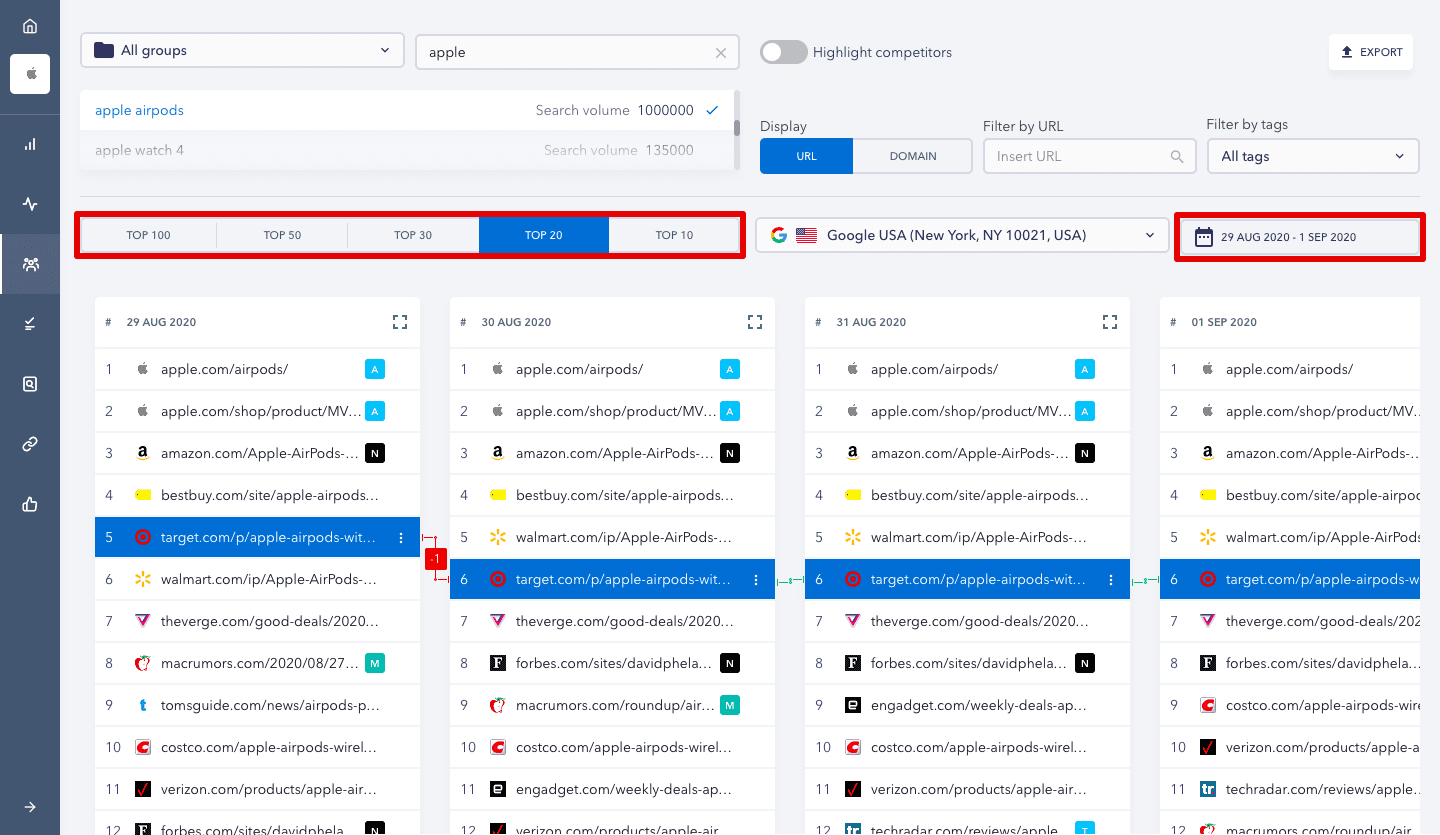Click the A tag on 29 Aug apple.com/airpods/

coord(375,370)
